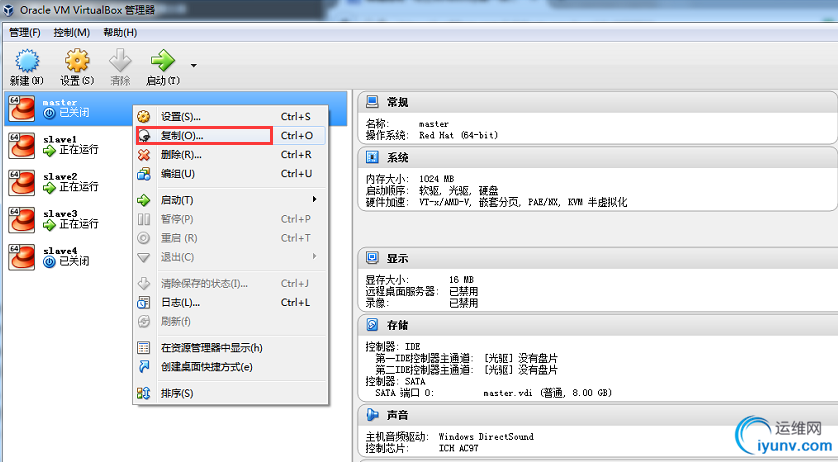
Task: Select the slave1 virtual machine icon
Action: coord(22,145)
